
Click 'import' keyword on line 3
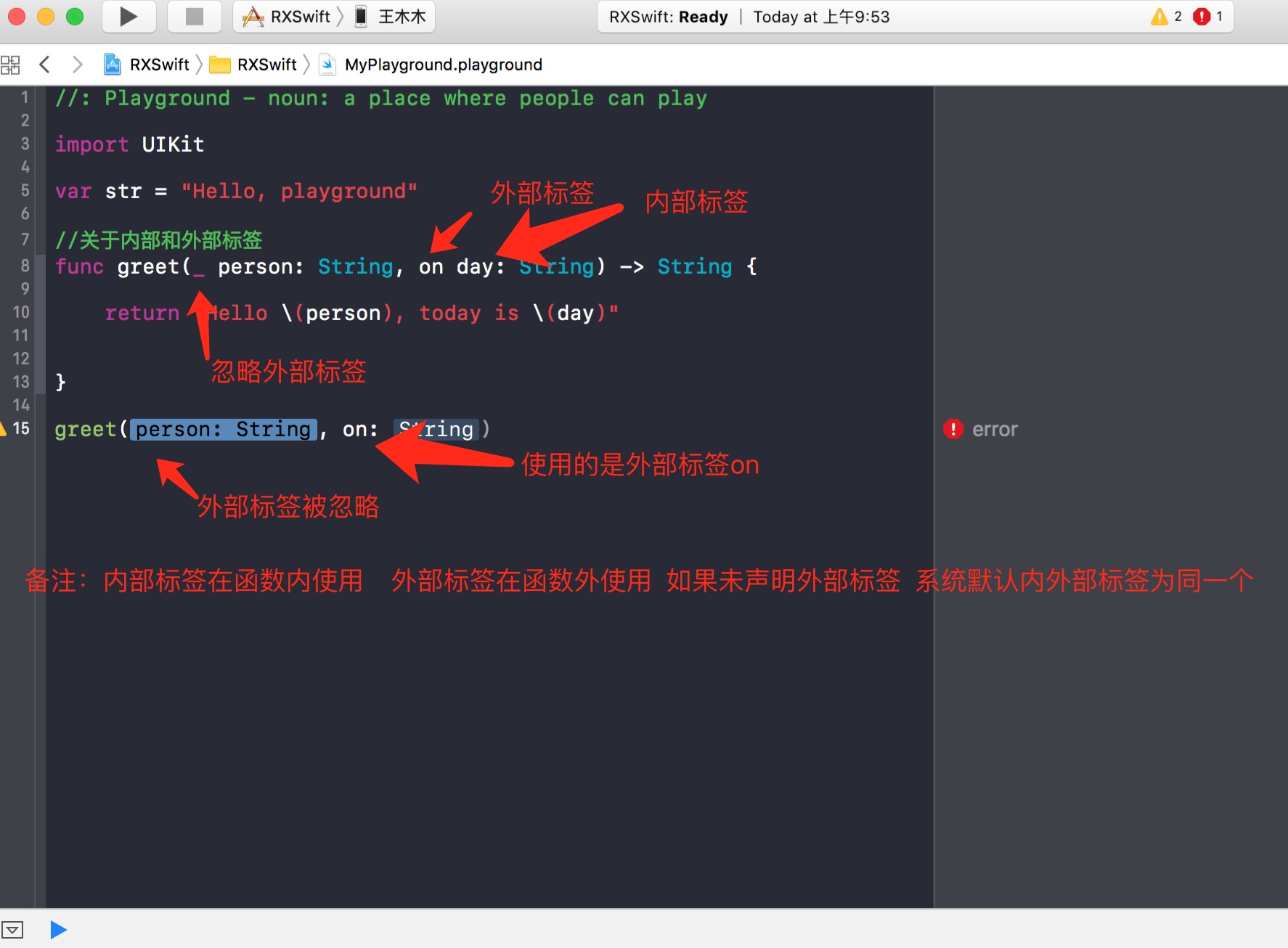[92, 144]
